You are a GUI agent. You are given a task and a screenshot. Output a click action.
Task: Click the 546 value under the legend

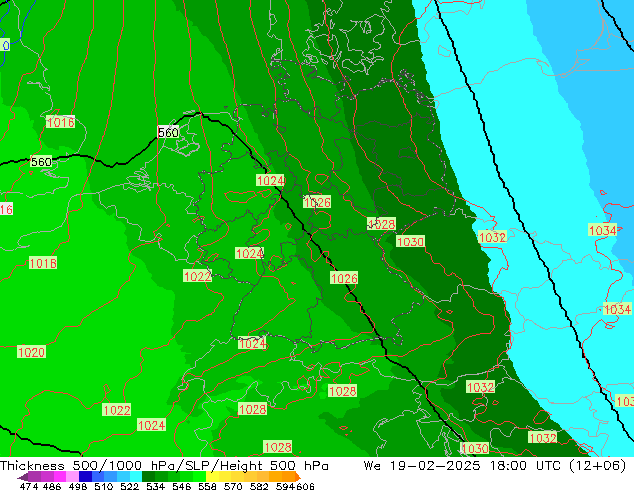pyautogui.click(x=181, y=486)
